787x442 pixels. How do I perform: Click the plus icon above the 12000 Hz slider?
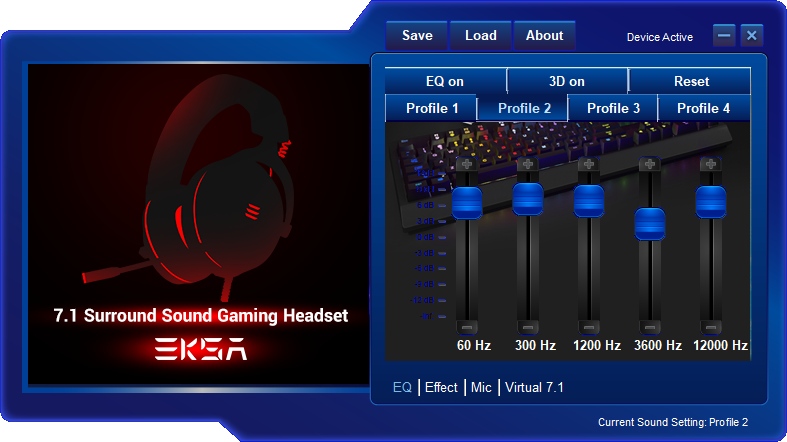pyautogui.click(x=711, y=164)
